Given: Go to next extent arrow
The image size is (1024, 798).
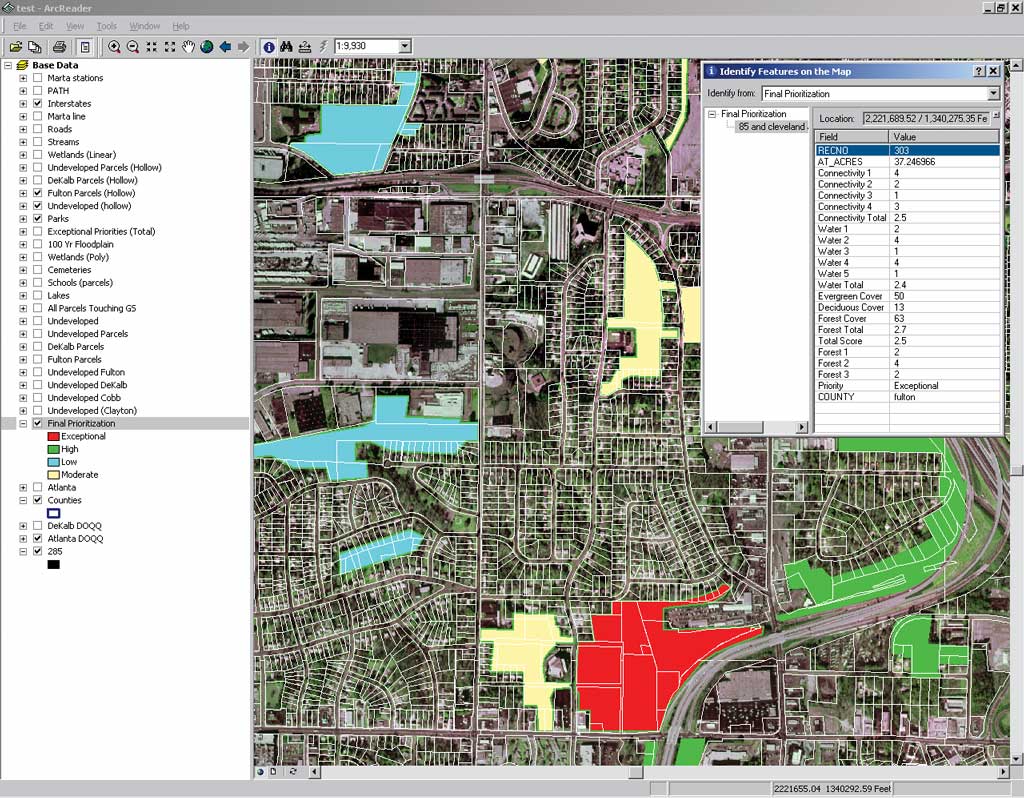Looking at the screenshot, I should 244,46.
